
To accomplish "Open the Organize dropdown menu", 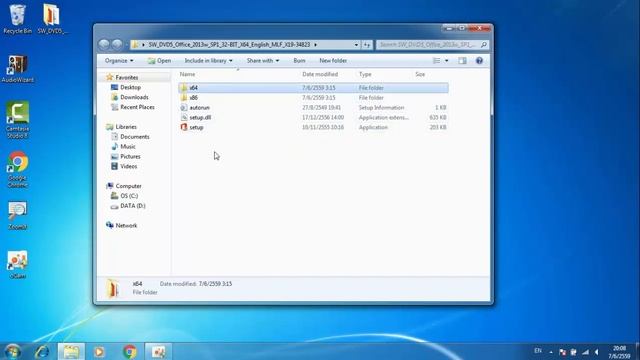I will tap(119, 60).
